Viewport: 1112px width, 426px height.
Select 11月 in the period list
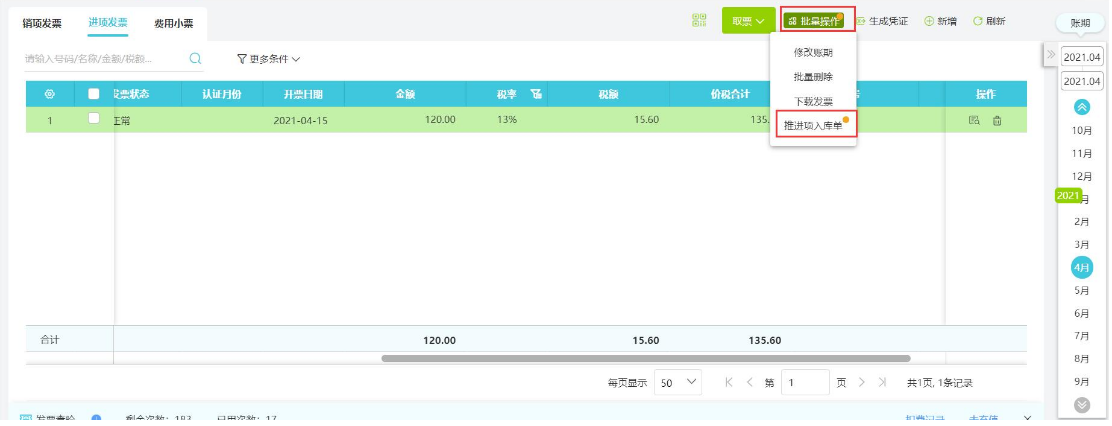pos(1082,153)
